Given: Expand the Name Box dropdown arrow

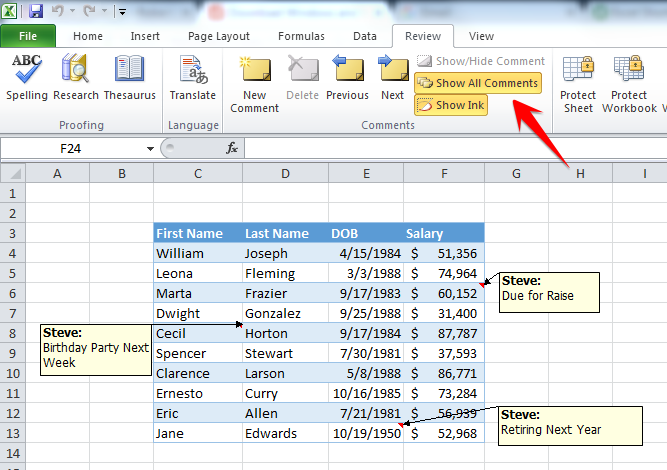Looking at the screenshot, I should click(x=150, y=148).
